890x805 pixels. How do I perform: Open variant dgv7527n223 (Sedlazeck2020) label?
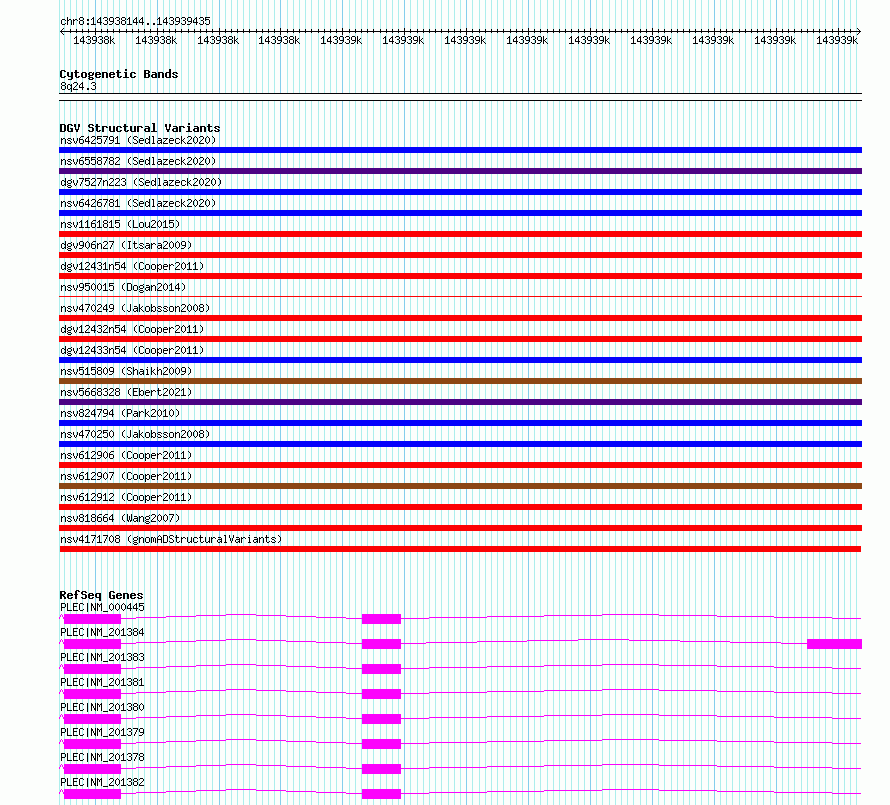pyautogui.click(x=141, y=182)
